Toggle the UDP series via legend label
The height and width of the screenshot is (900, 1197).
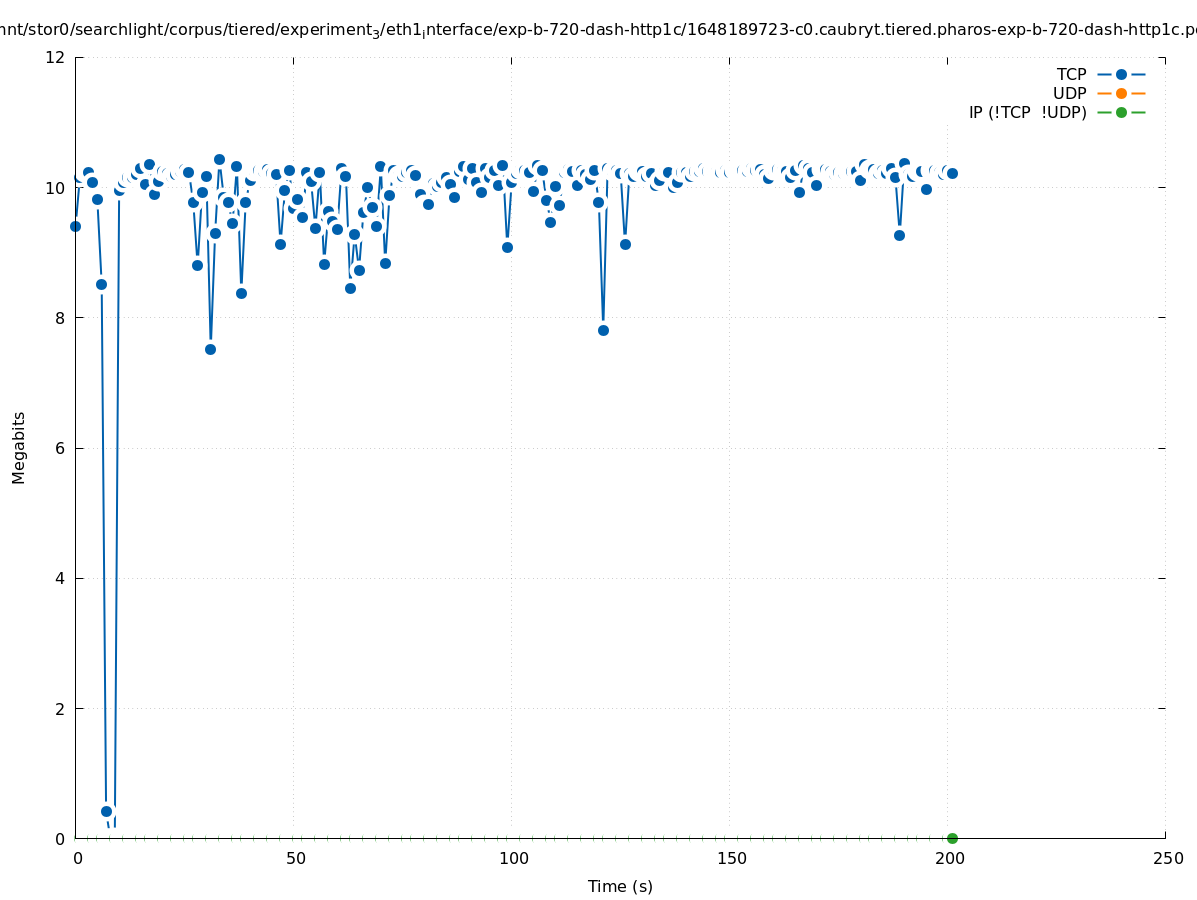(1069, 93)
